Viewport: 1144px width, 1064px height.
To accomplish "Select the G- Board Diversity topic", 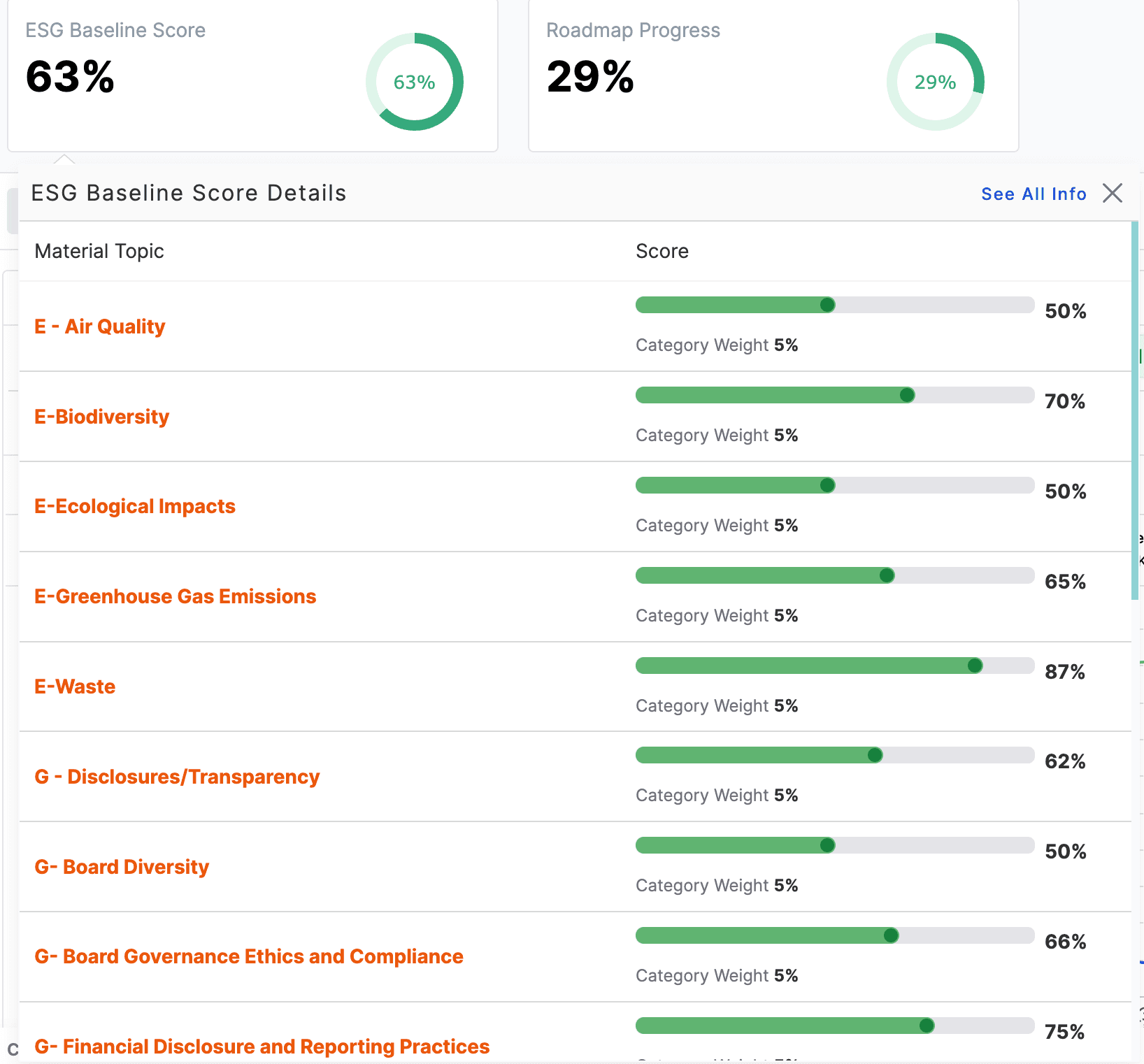I will (x=122, y=867).
